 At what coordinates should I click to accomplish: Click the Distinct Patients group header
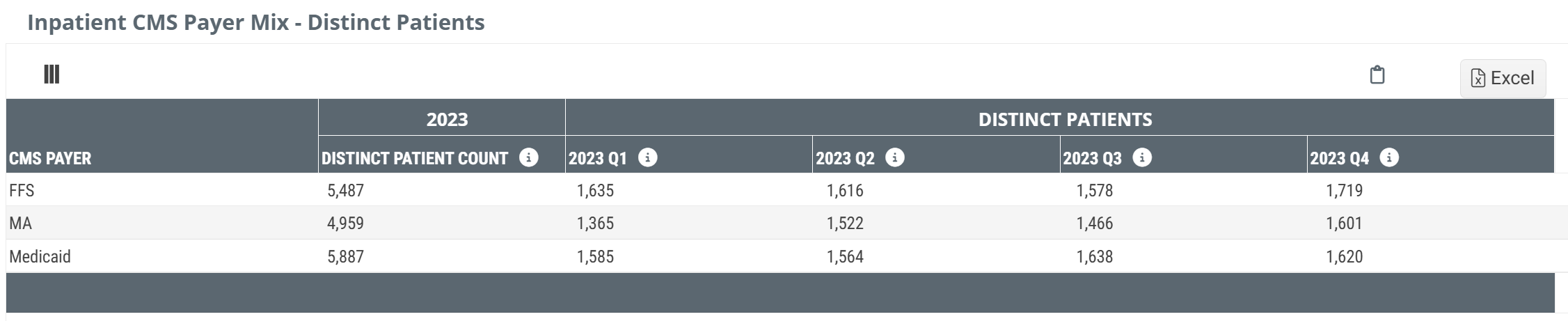[x=1065, y=120]
